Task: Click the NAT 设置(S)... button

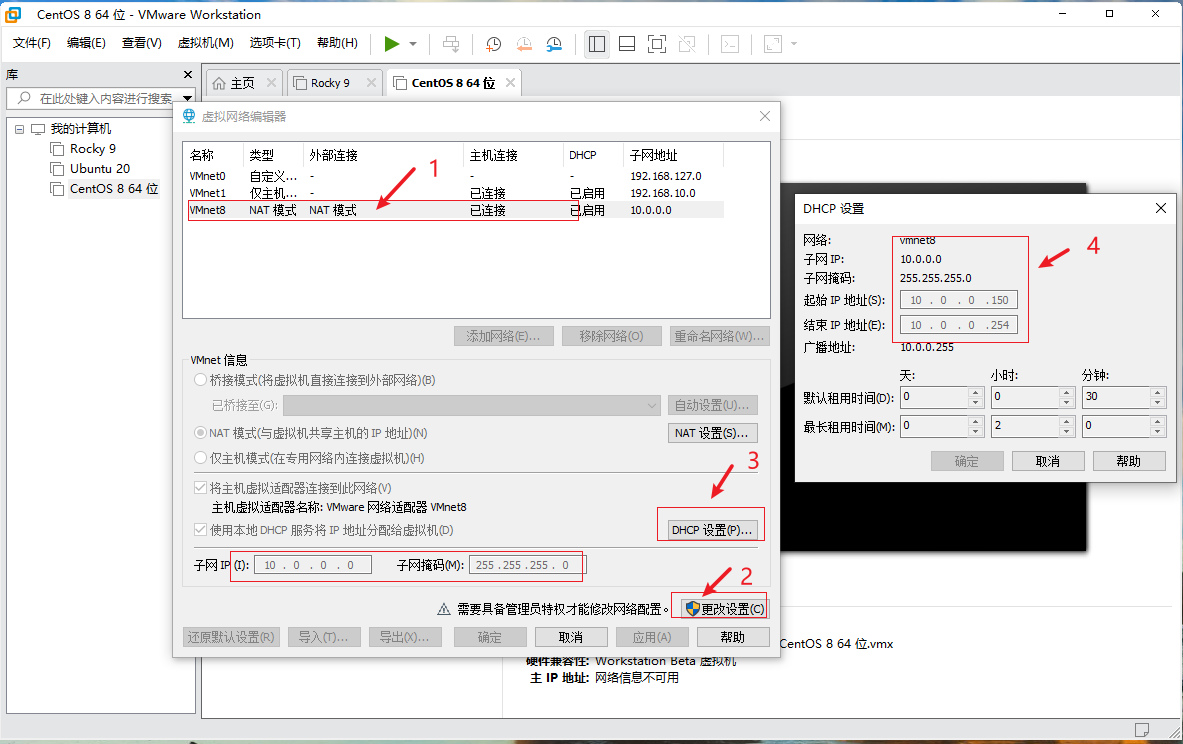Action: click(712, 433)
